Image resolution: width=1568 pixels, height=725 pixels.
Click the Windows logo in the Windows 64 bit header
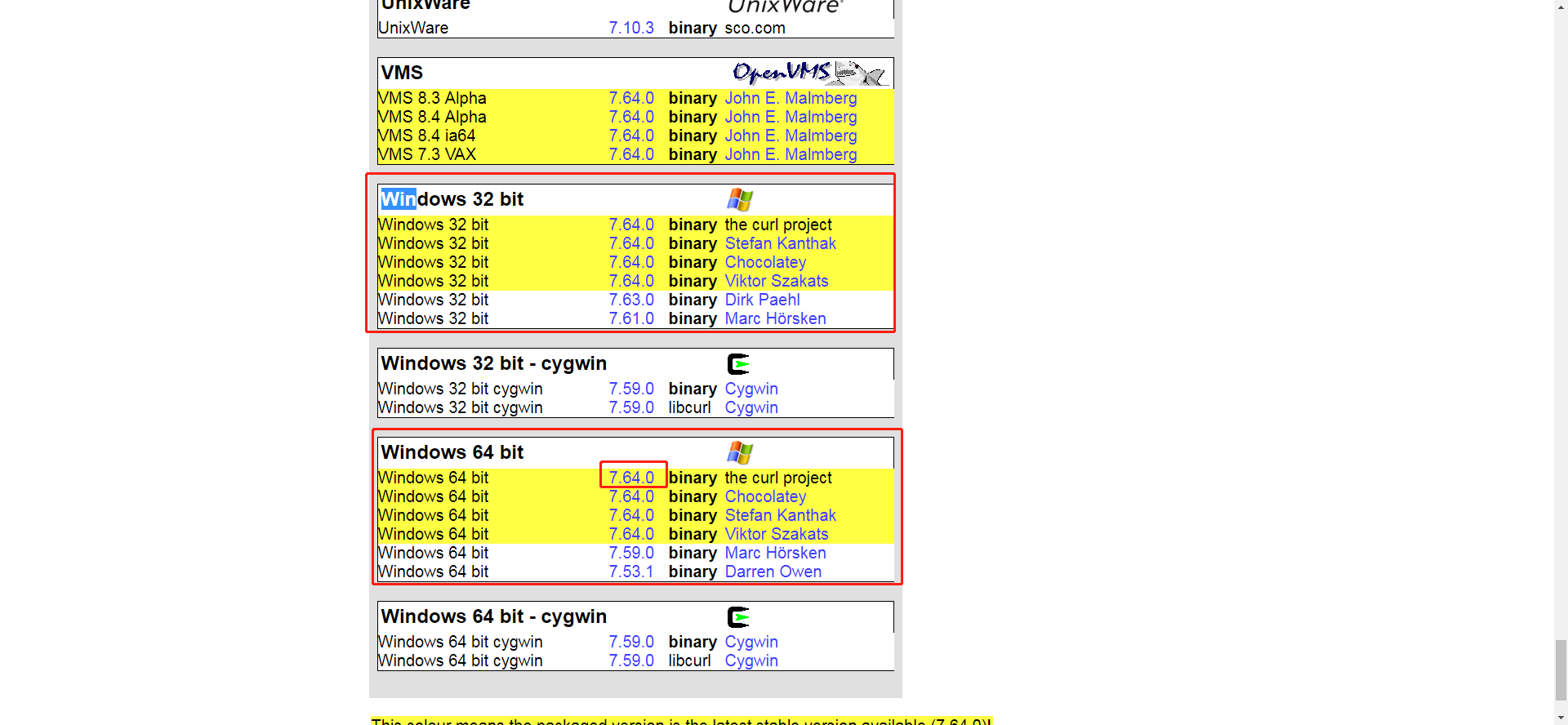click(x=740, y=453)
